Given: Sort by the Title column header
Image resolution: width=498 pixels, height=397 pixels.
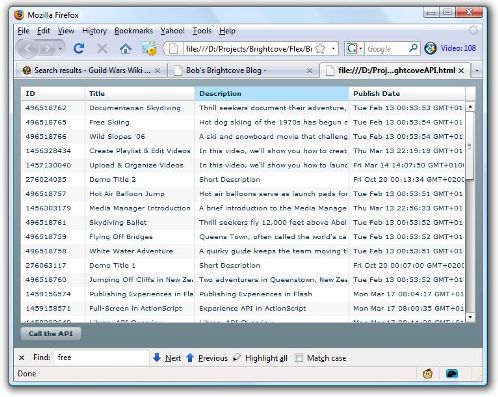Looking at the screenshot, I should (140, 94).
